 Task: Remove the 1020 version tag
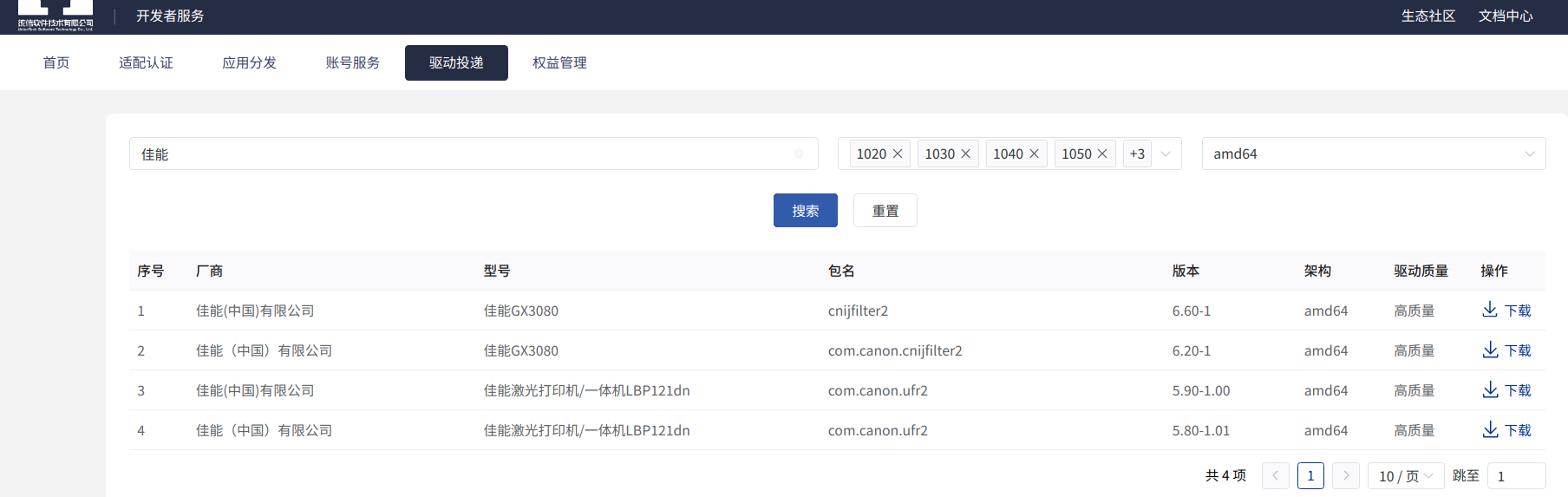898,154
